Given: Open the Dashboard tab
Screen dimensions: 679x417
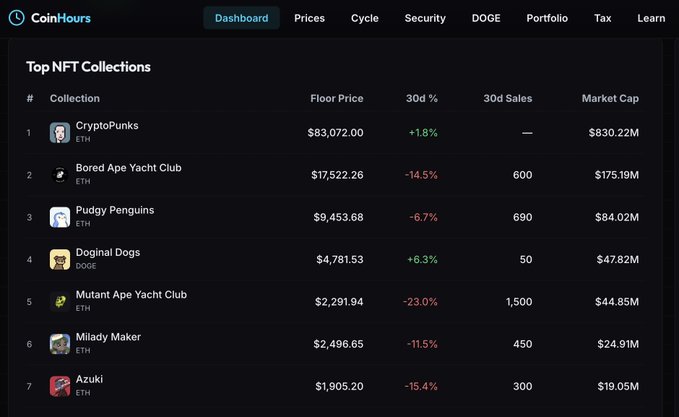Looking at the screenshot, I should click(x=242, y=18).
